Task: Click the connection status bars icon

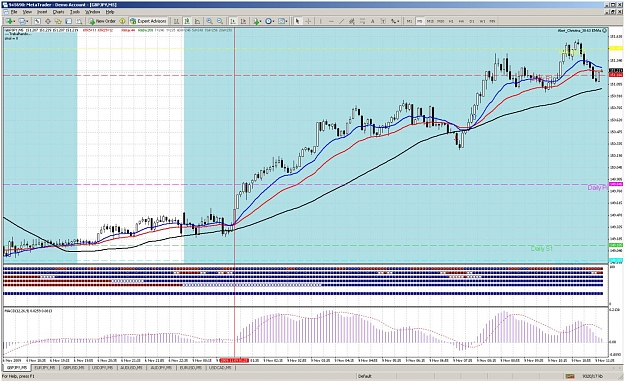Action: (x=570, y=376)
